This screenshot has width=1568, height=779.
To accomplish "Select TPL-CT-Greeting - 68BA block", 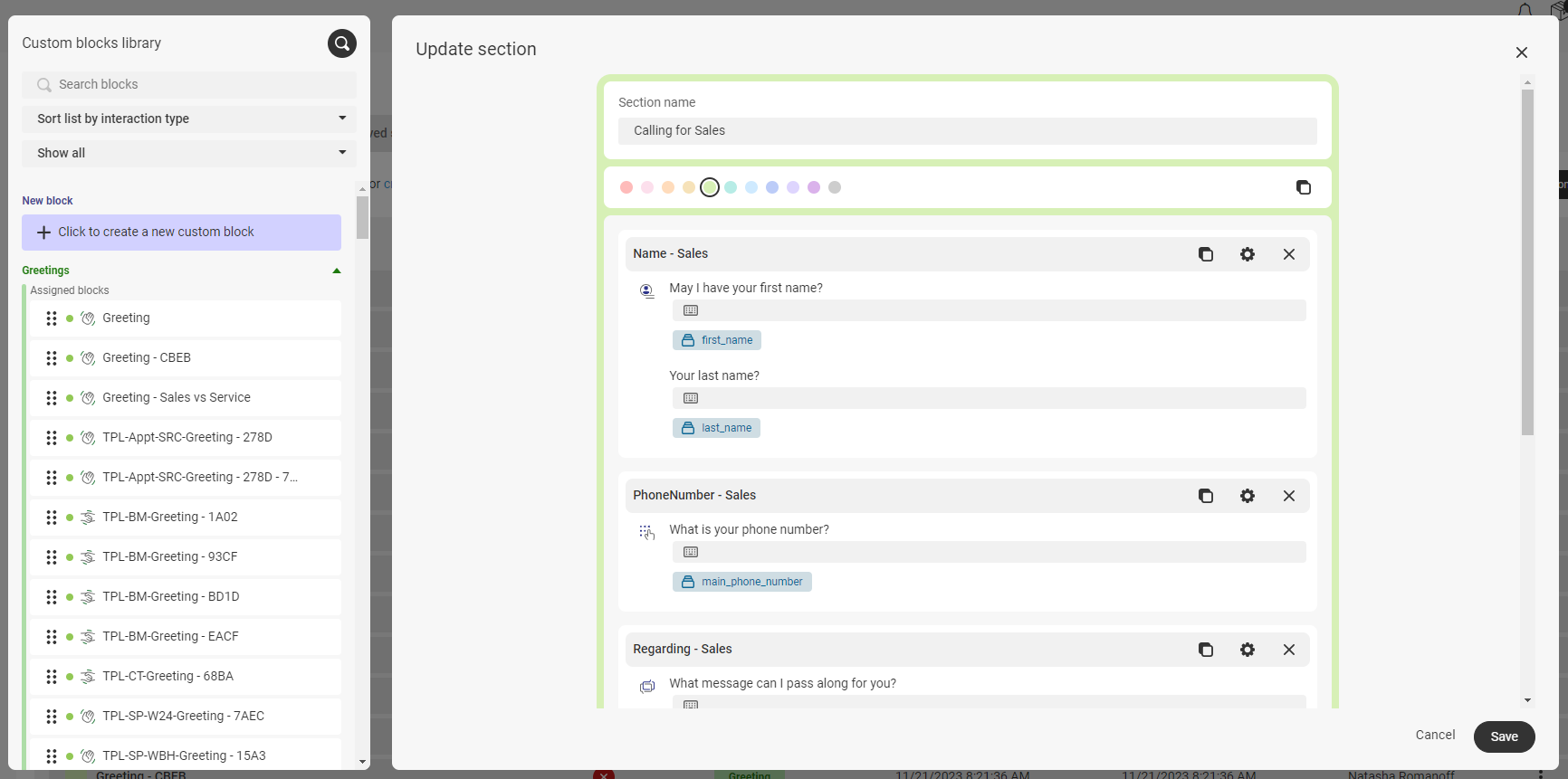I will point(186,677).
